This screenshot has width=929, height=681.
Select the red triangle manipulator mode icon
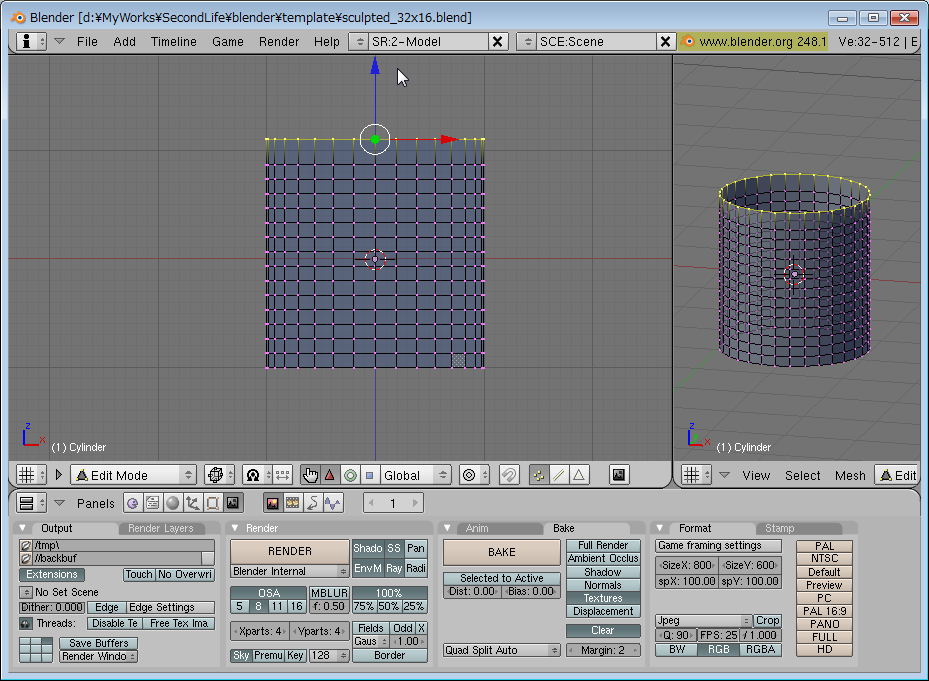330,475
